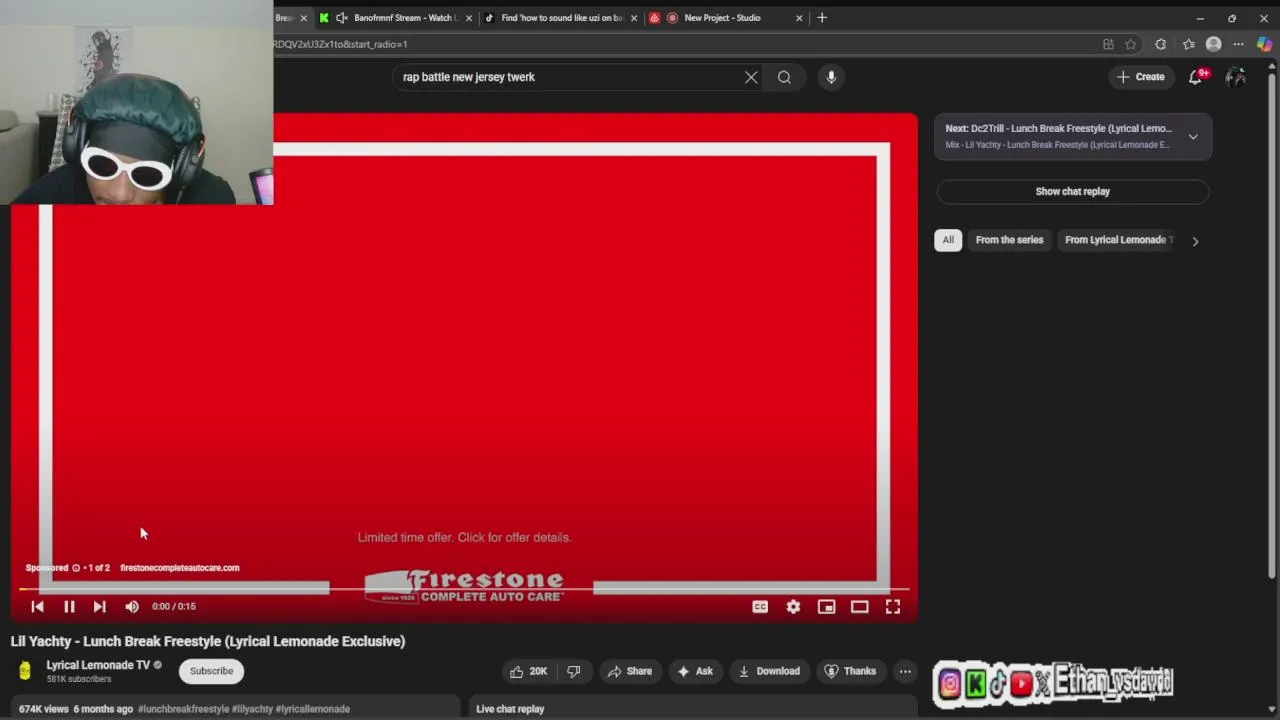Open the player settings gear
The width and height of the screenshot is (1280, 720).
(x=793, y=606)
